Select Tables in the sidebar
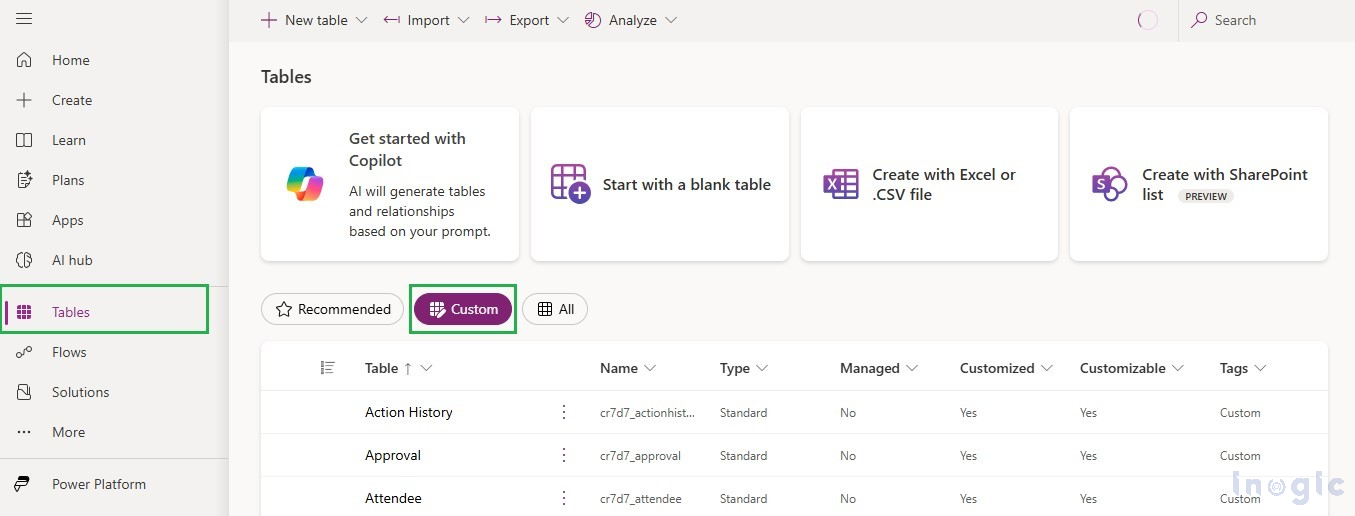Screen dimensions: 1355x516 coord(71,312)
